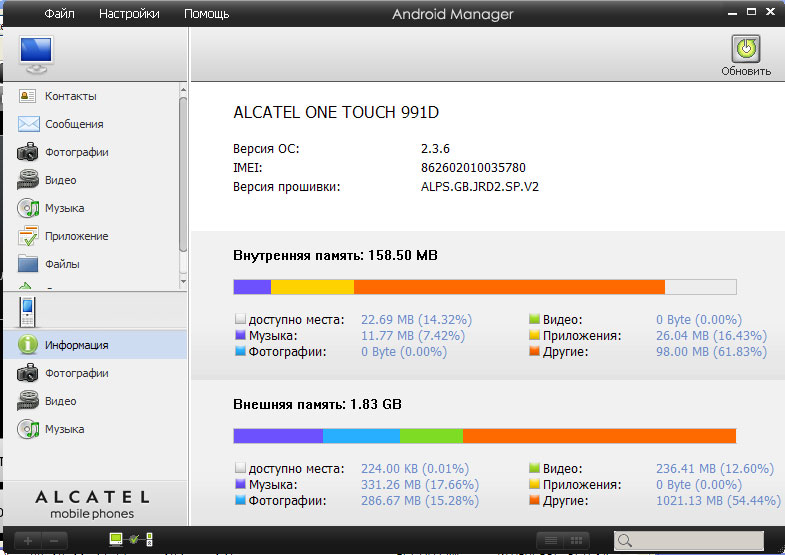
Task: Click orange segment of internal memory bar
Action: (x=509, y=287)
